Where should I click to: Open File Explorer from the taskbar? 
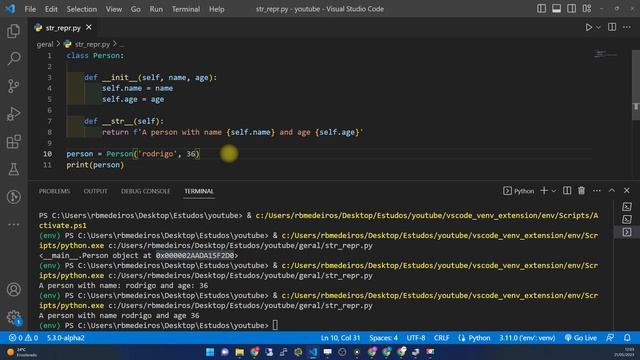click(240, 352)
